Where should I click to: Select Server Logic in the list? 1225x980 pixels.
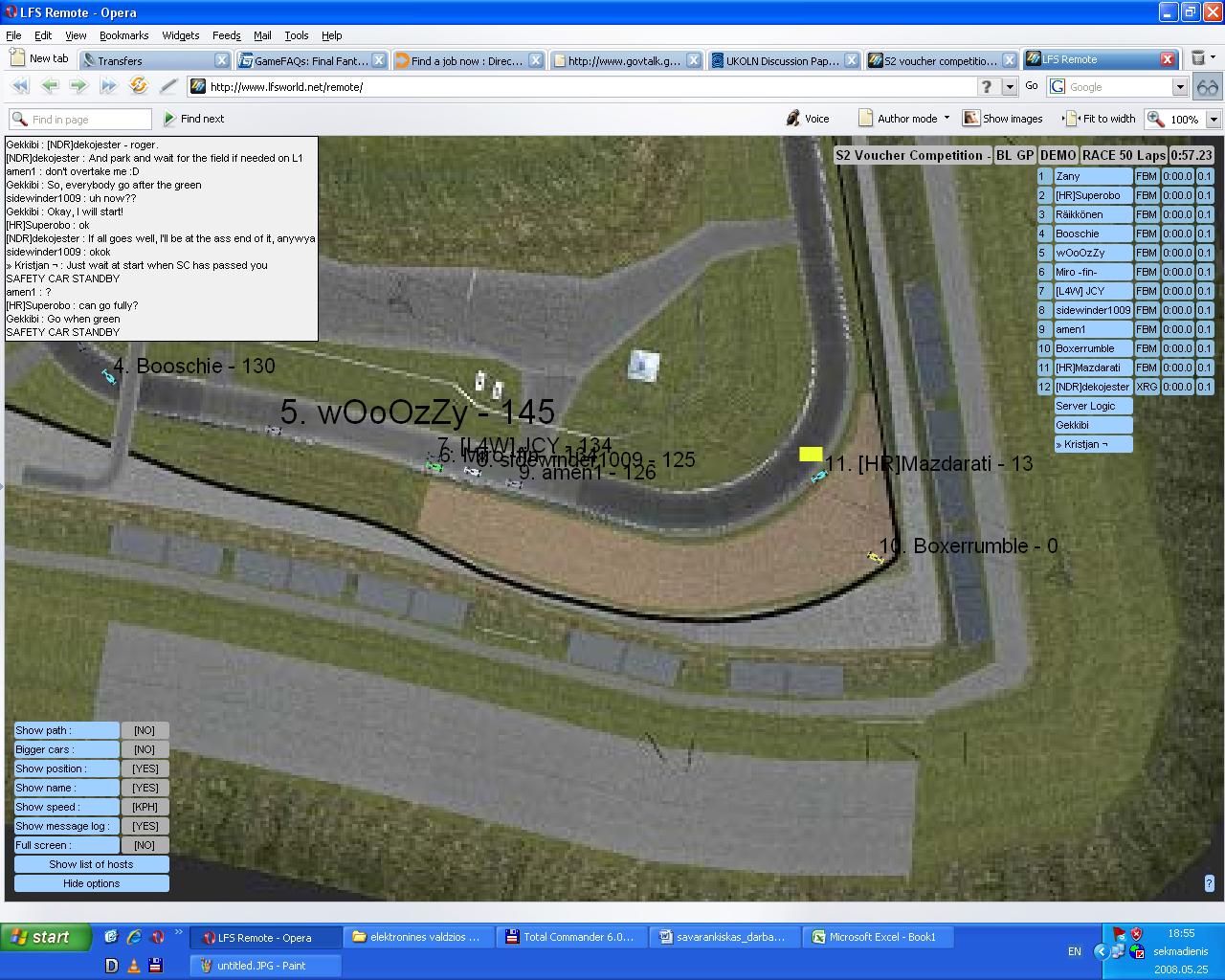coord(1093,406)
